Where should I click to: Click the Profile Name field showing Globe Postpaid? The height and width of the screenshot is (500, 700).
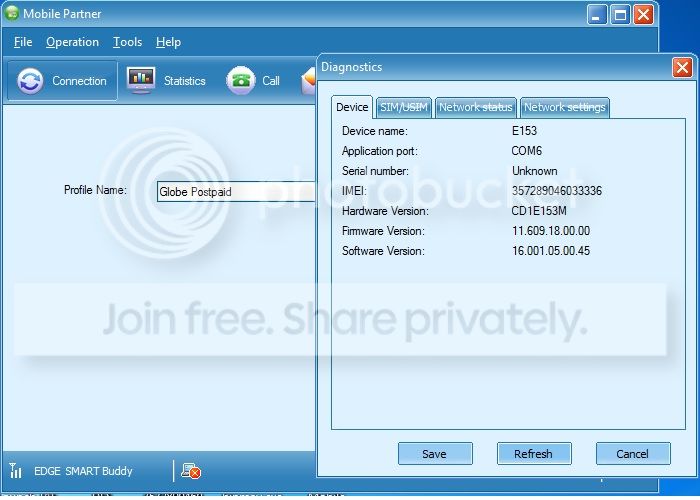point(237,192)
